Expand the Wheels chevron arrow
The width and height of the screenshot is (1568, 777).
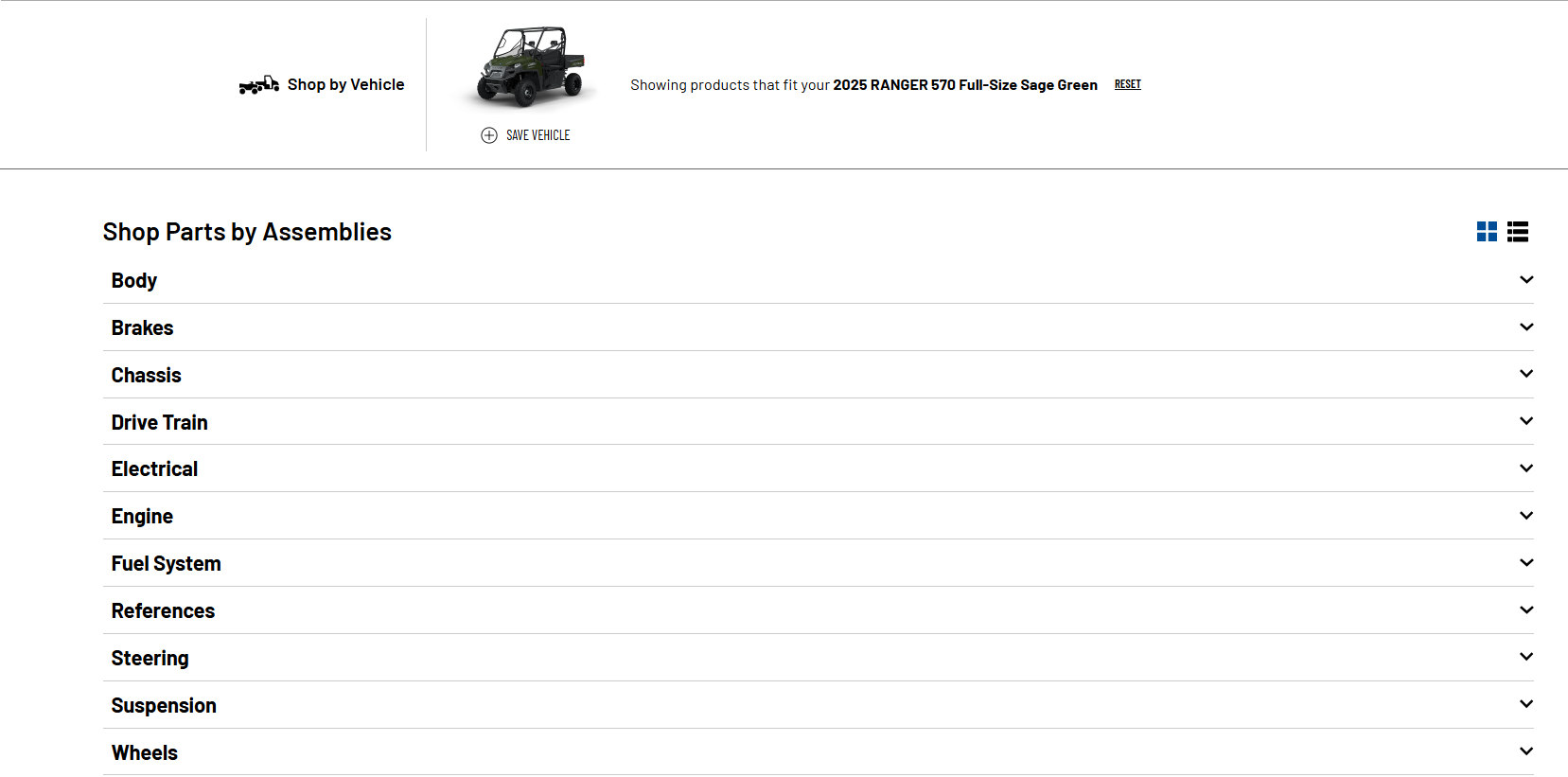[1525, 751]
